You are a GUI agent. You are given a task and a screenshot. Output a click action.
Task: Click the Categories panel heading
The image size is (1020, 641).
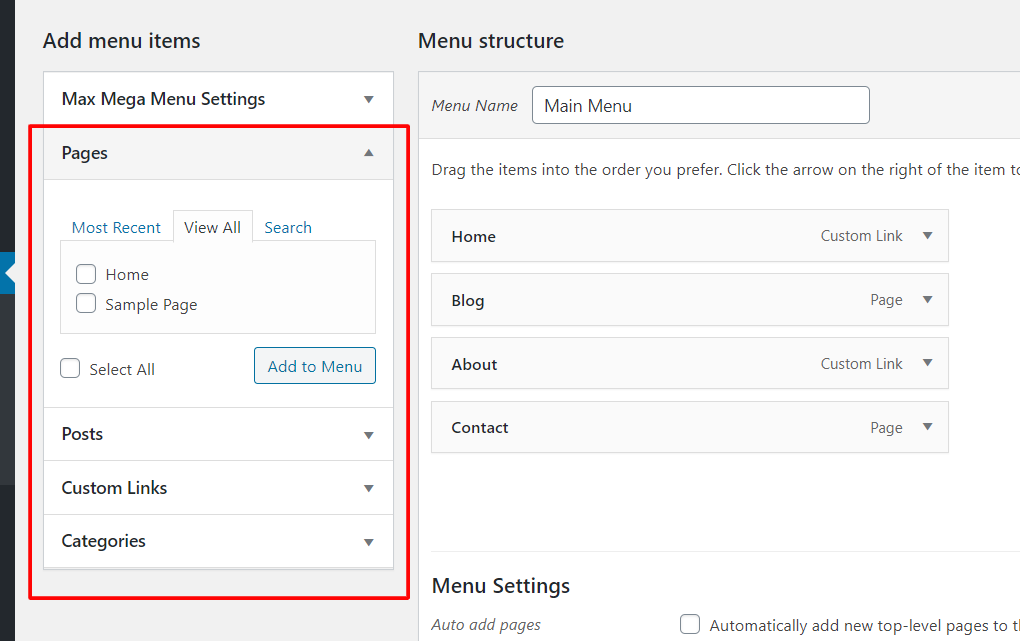(103, 541)
